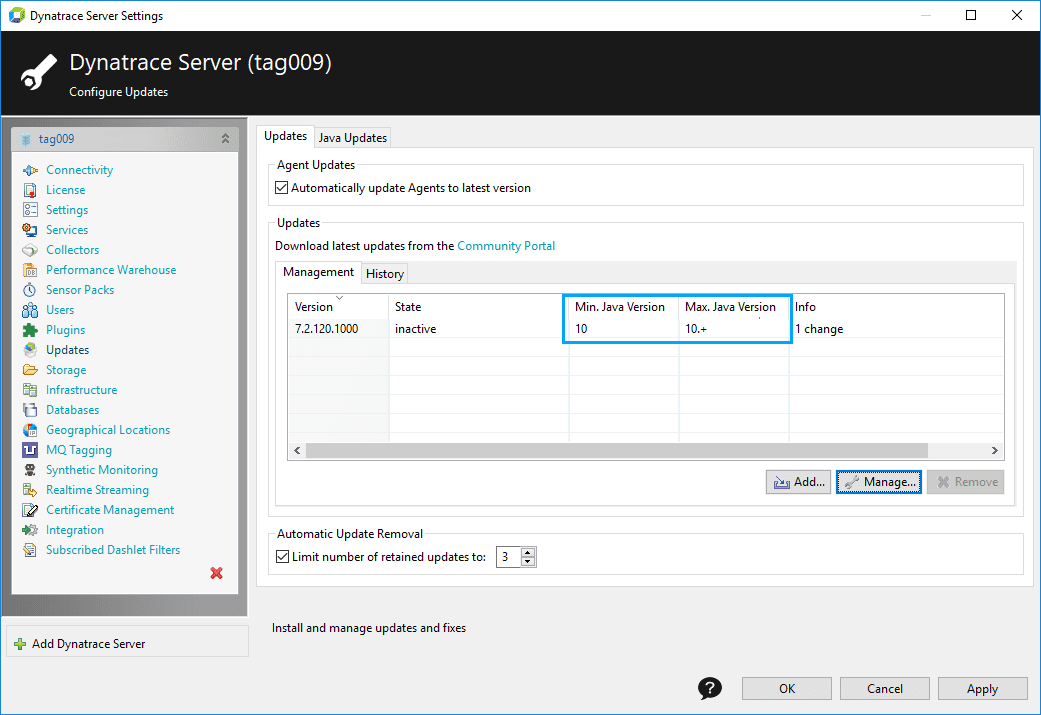Screen dimensions: 1041x715
Task: Maximize the Dynatrace Server Settings window
Action: pos(971,15)
